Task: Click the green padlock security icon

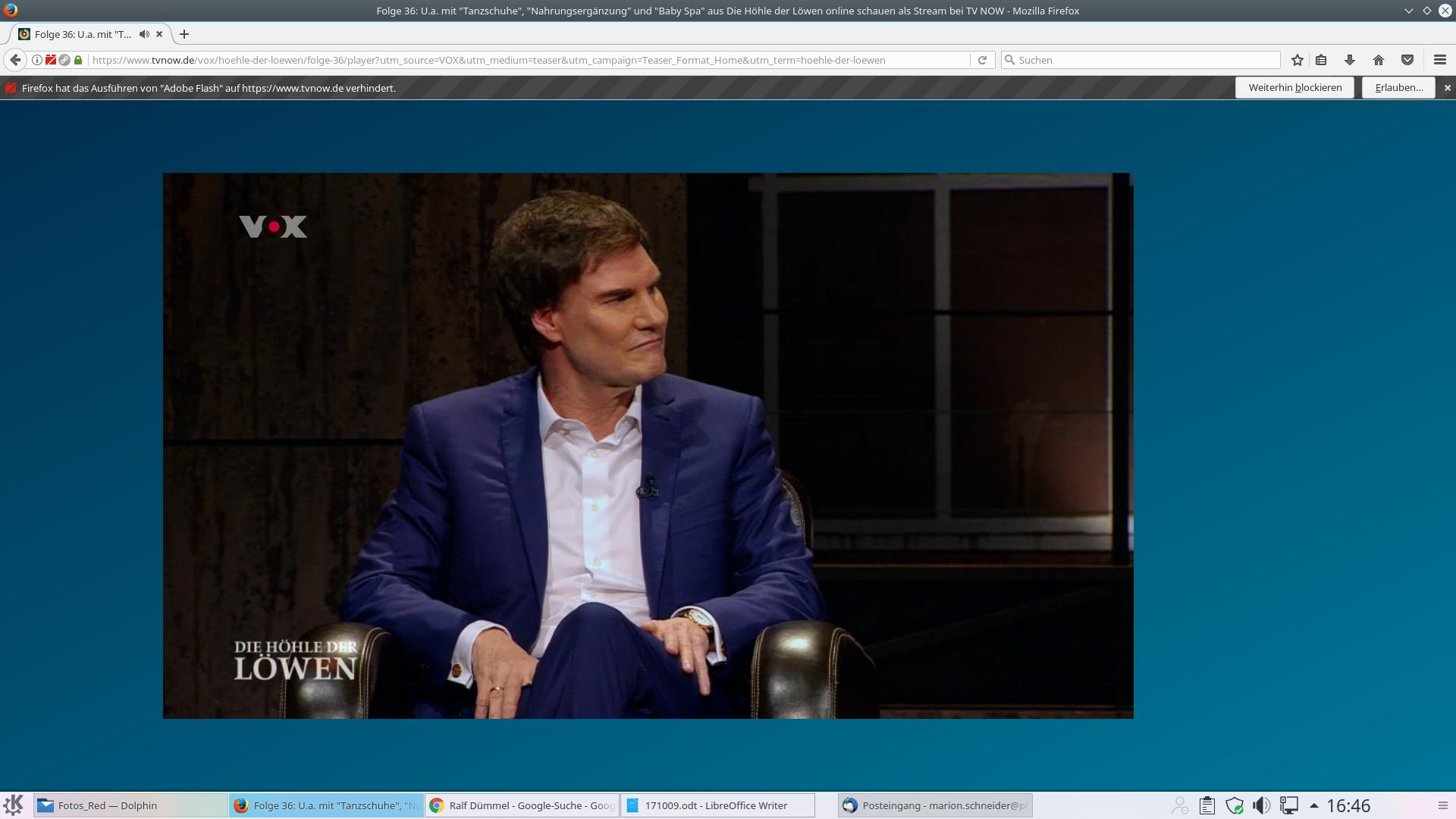Action: (x=78, y=60)
